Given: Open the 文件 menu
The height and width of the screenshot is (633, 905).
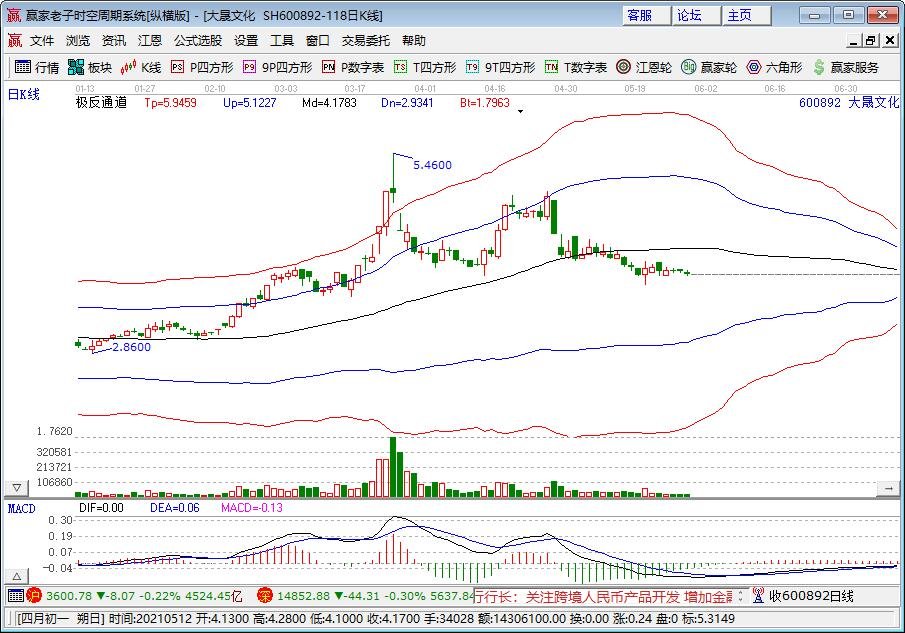Looking at the screenshot, I should point(42,40).
